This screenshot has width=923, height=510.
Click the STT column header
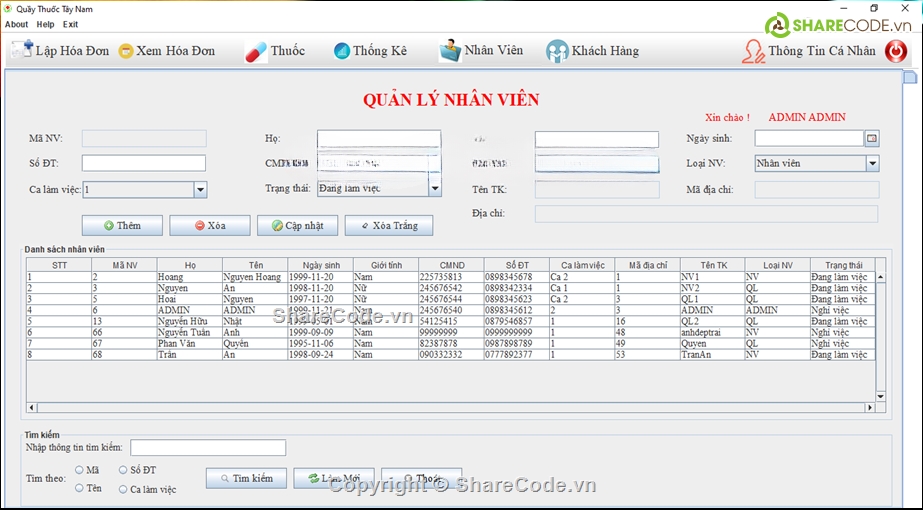[59, 265]
